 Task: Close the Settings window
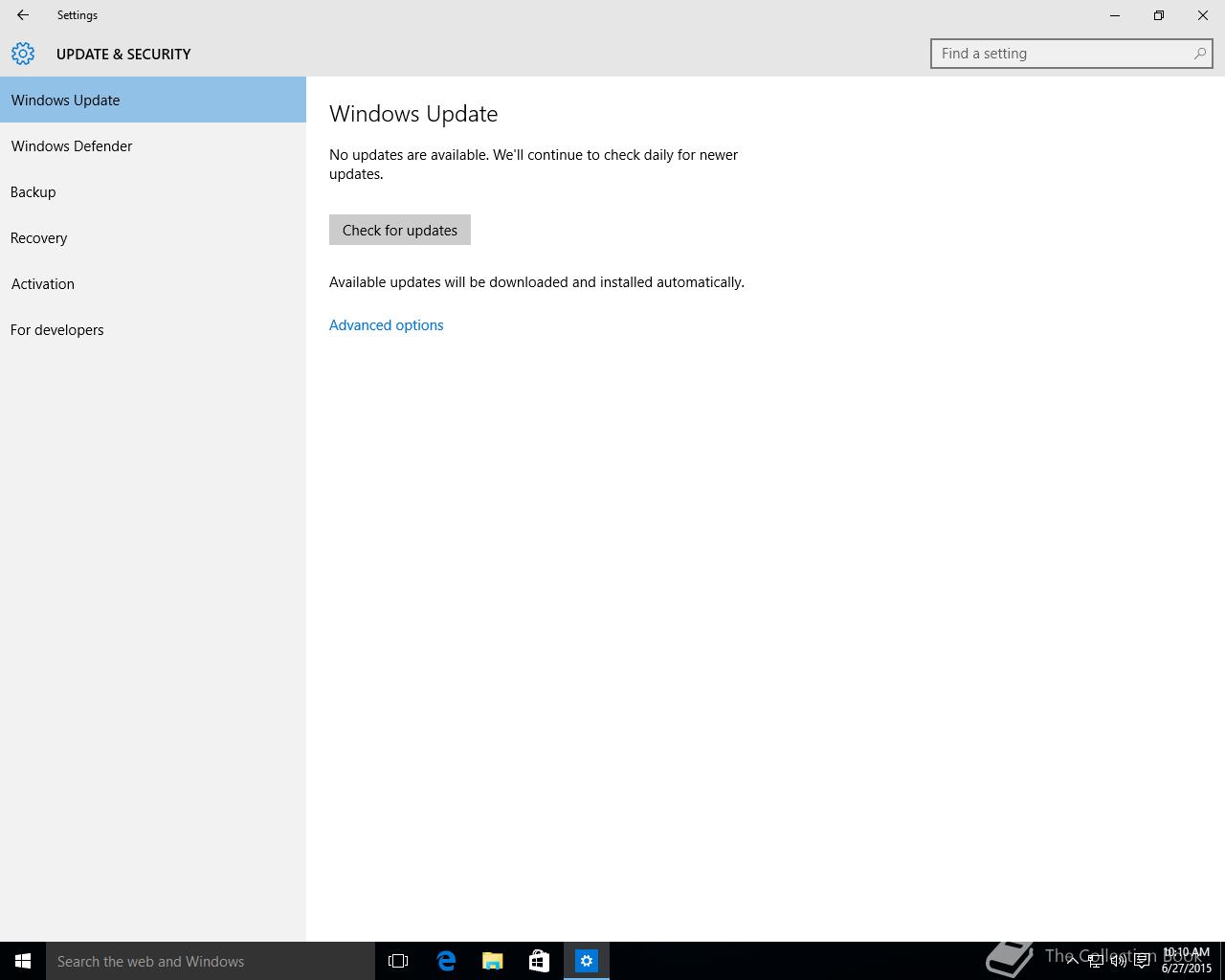click(x=1203, y=15)
